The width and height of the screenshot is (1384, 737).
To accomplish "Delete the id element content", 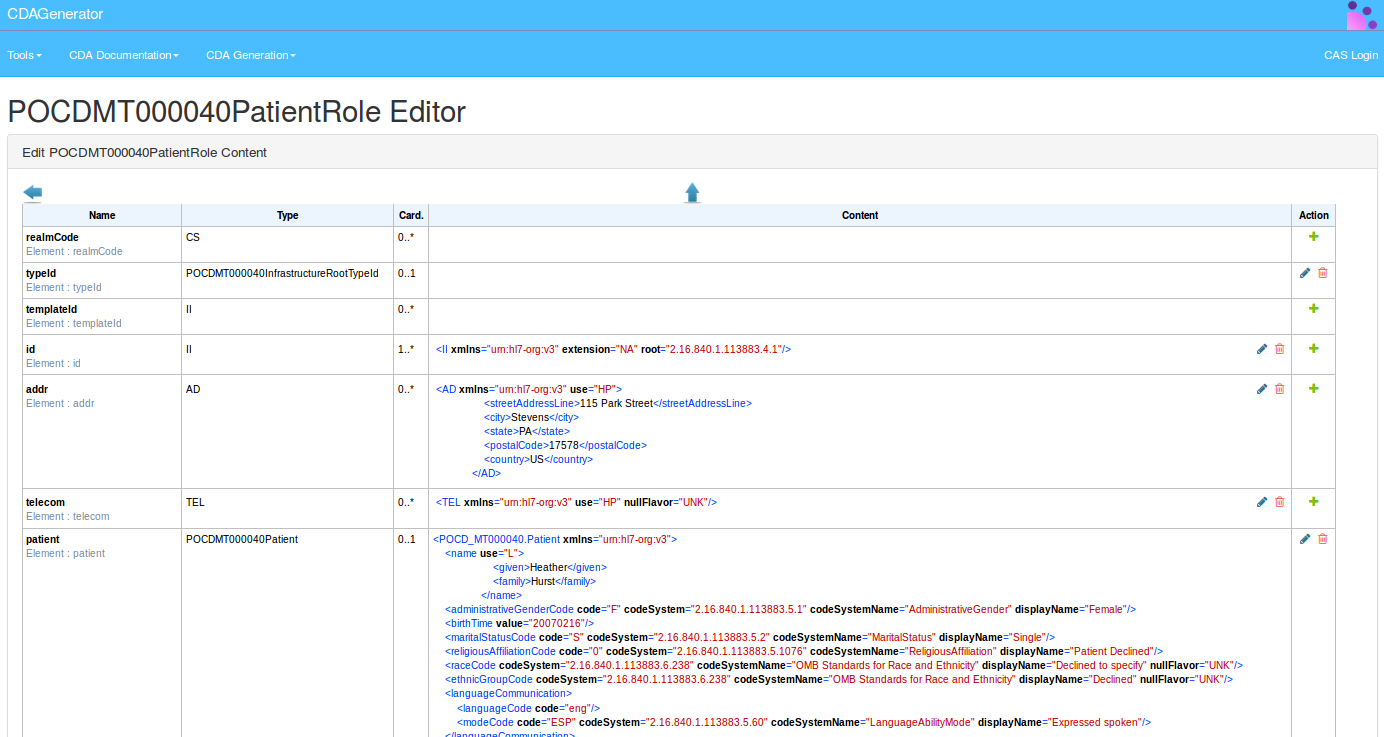I will point(1279,349).
